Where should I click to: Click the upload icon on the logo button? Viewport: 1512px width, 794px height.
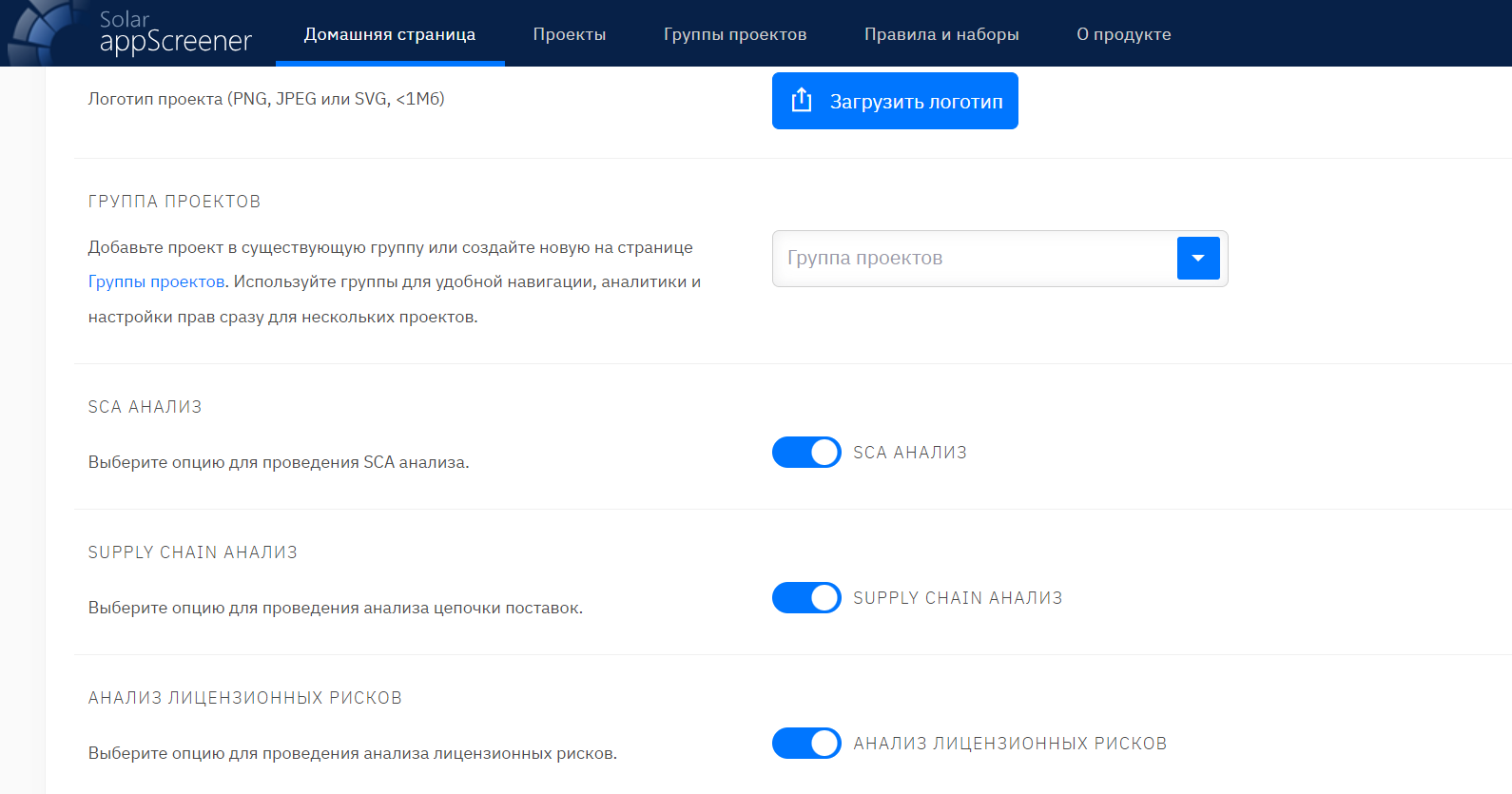tap(802, 100)
